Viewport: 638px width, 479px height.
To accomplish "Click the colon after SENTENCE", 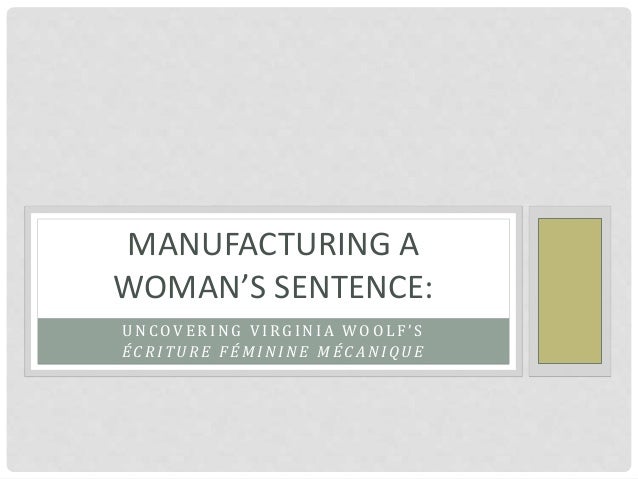I will tap(428, 289).
